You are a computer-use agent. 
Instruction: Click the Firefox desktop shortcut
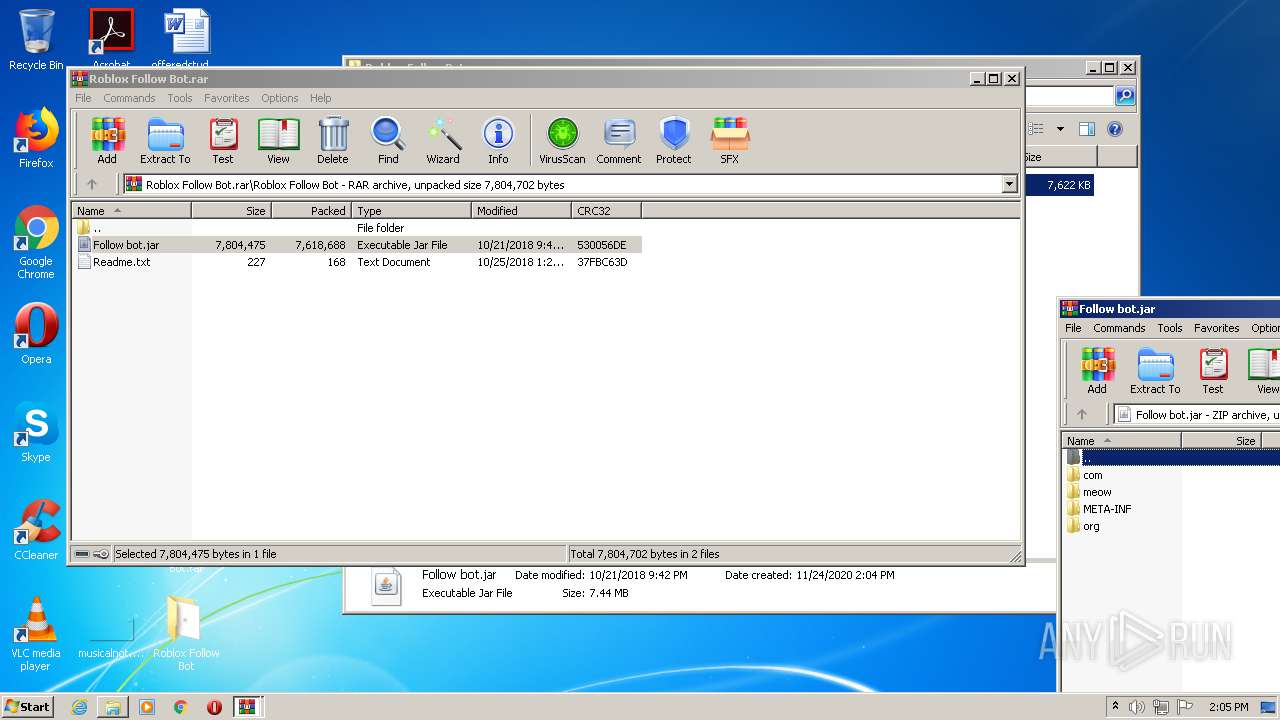[x=36, y=138]
